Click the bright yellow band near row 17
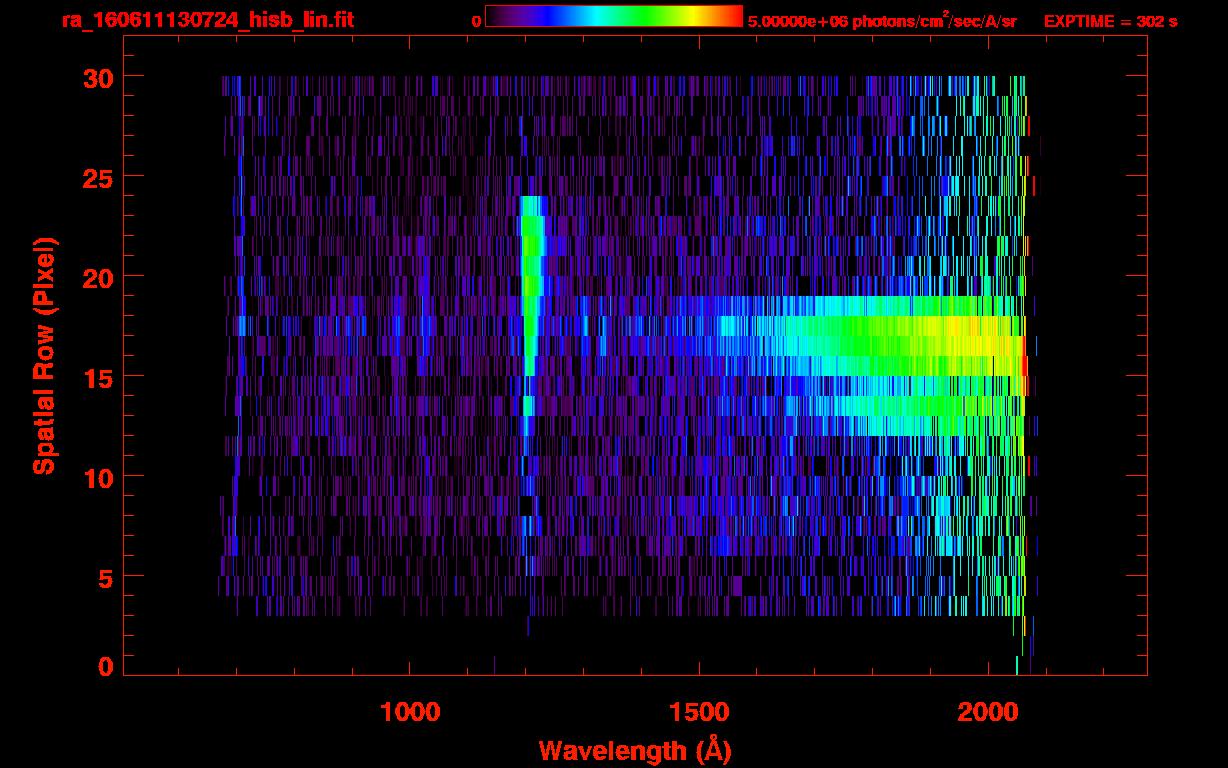 (960, 340)
